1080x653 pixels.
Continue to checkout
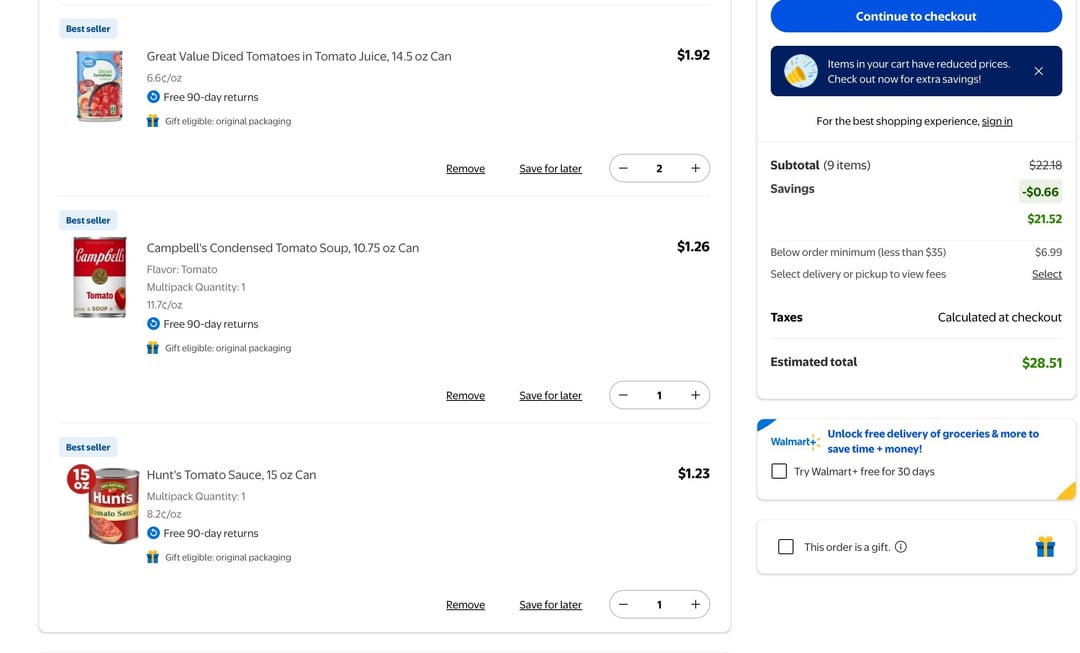click(916, 16)
